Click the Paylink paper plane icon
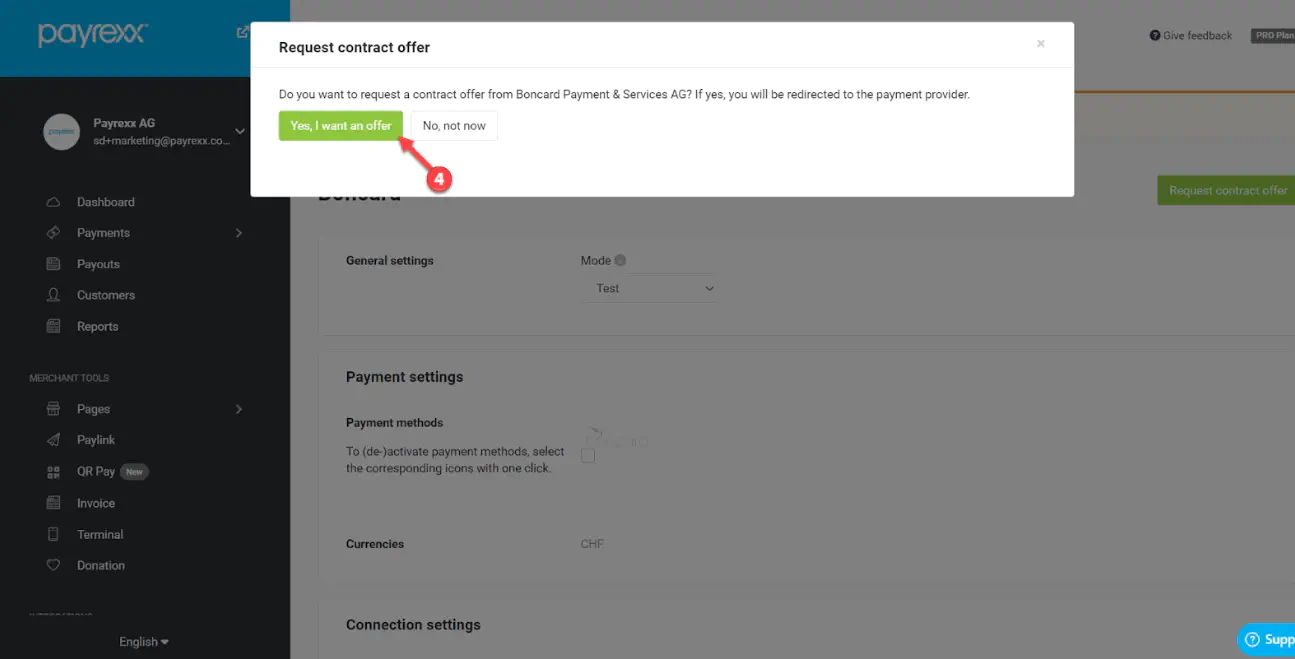 click(x=54, y=440)
